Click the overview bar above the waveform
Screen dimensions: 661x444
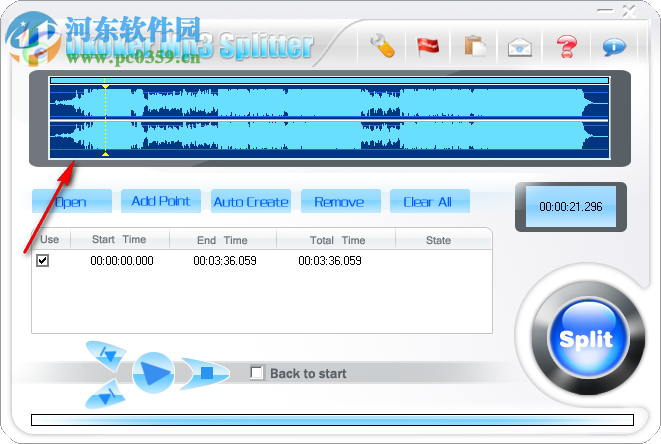(329, 80)
